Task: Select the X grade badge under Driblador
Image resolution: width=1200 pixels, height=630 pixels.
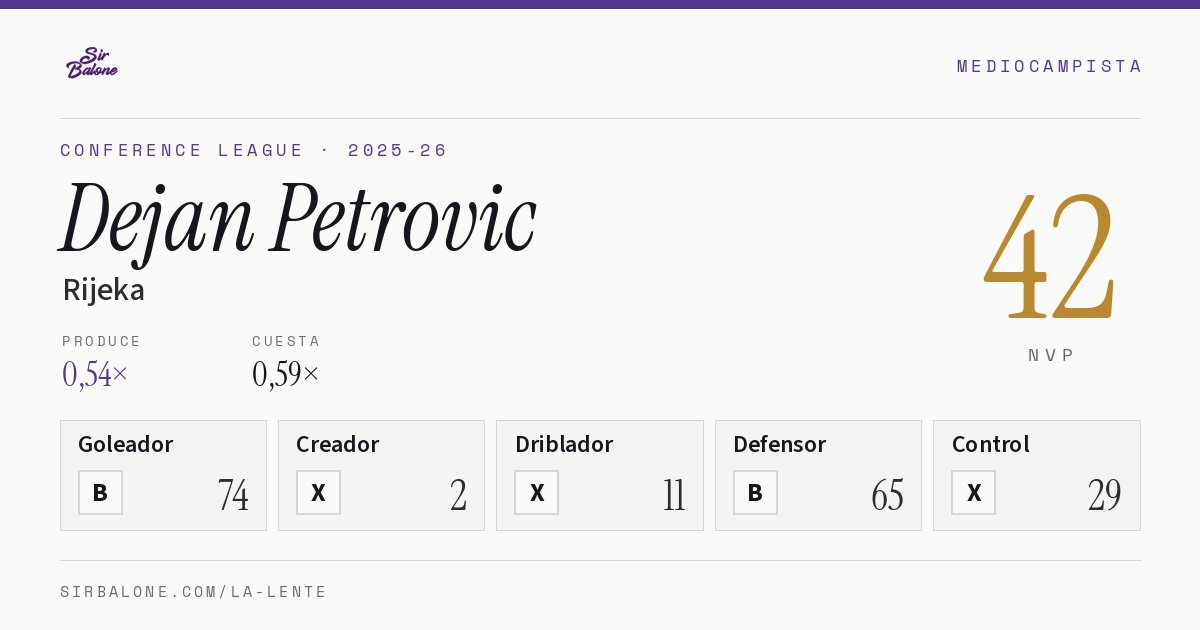Action: pyautogui.click(x=537, y=492)
